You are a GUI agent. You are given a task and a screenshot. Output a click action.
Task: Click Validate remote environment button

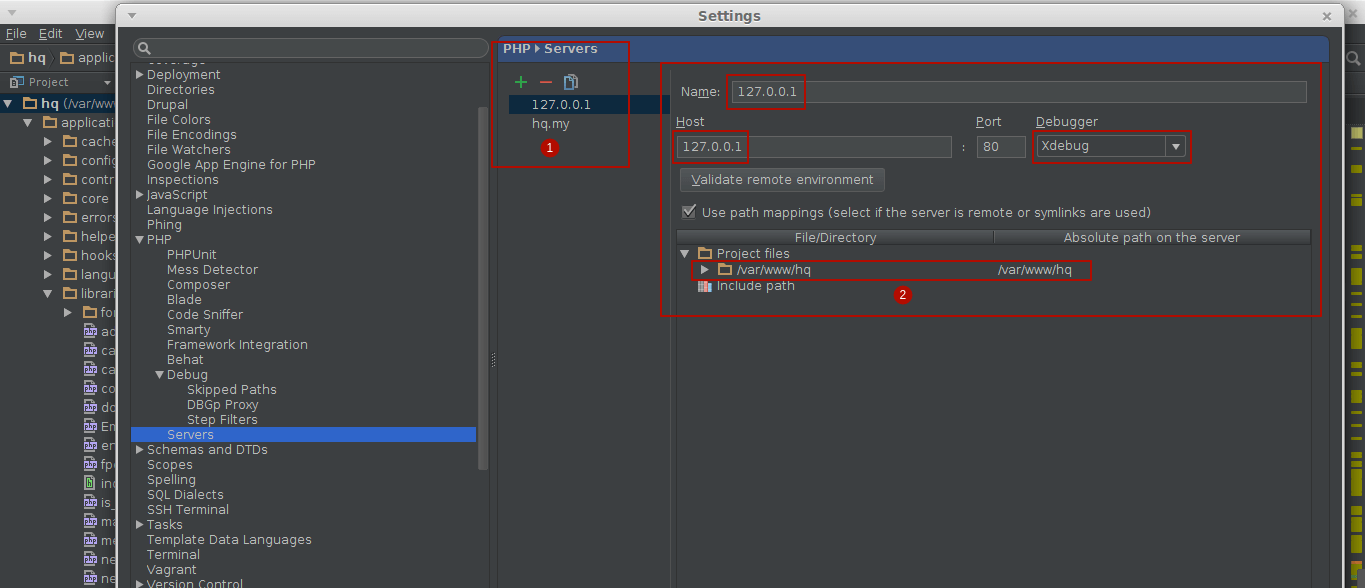click(782, 180)
